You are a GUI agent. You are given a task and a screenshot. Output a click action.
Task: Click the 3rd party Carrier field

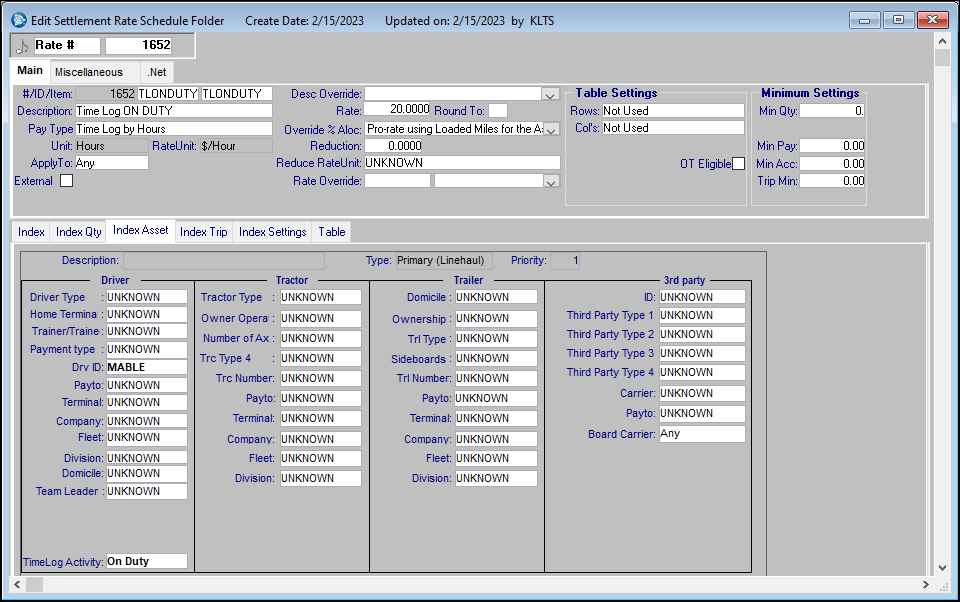[x=702, y=393]
